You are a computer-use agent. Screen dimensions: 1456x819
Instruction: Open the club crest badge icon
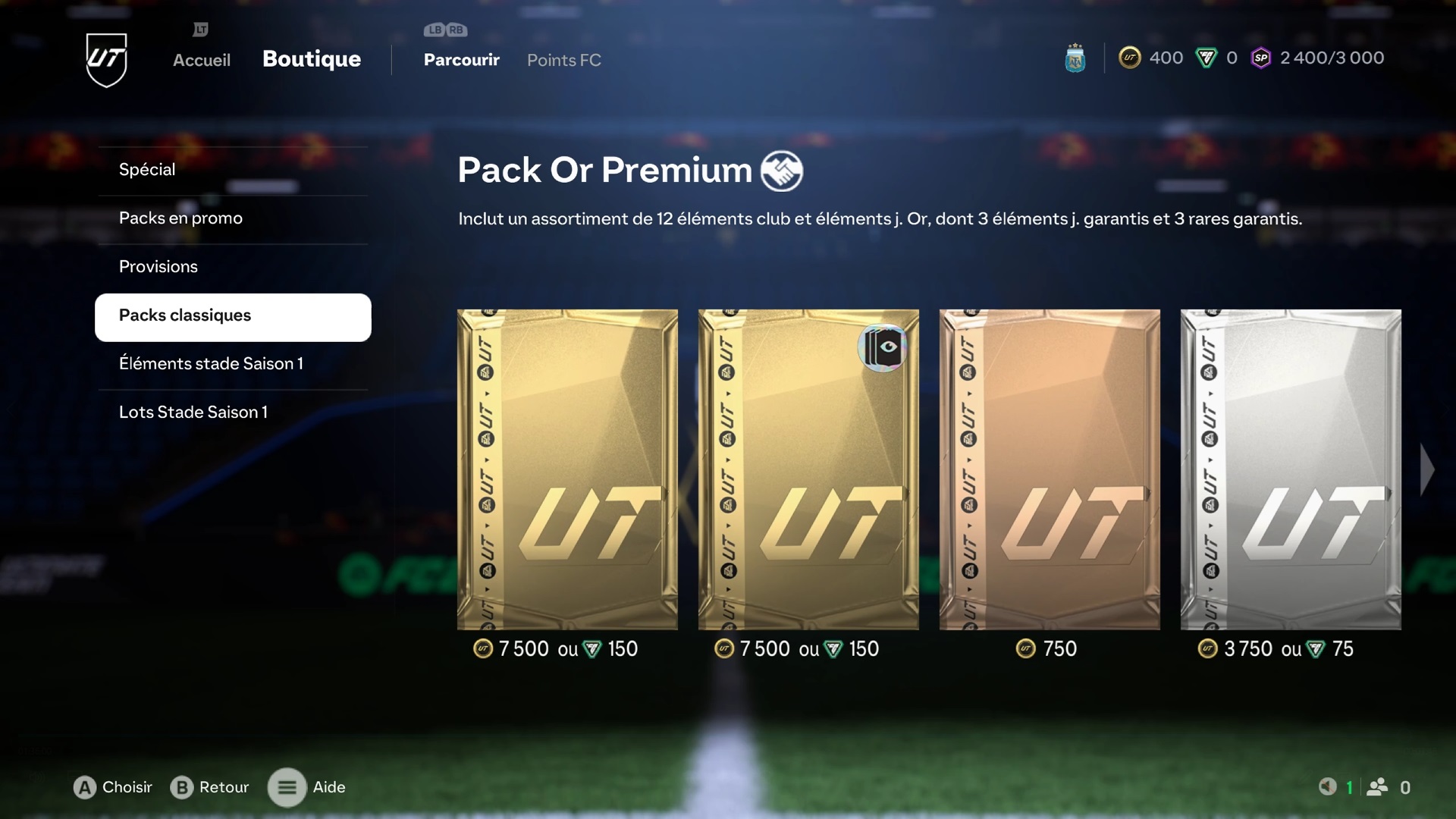point(1075,58)
